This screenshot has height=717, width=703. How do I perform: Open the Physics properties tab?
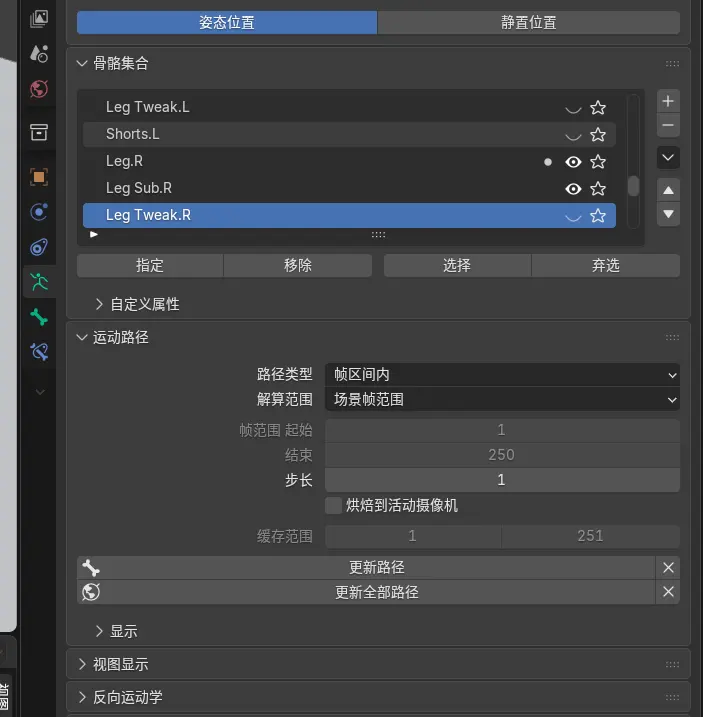(x=39, y=212)
